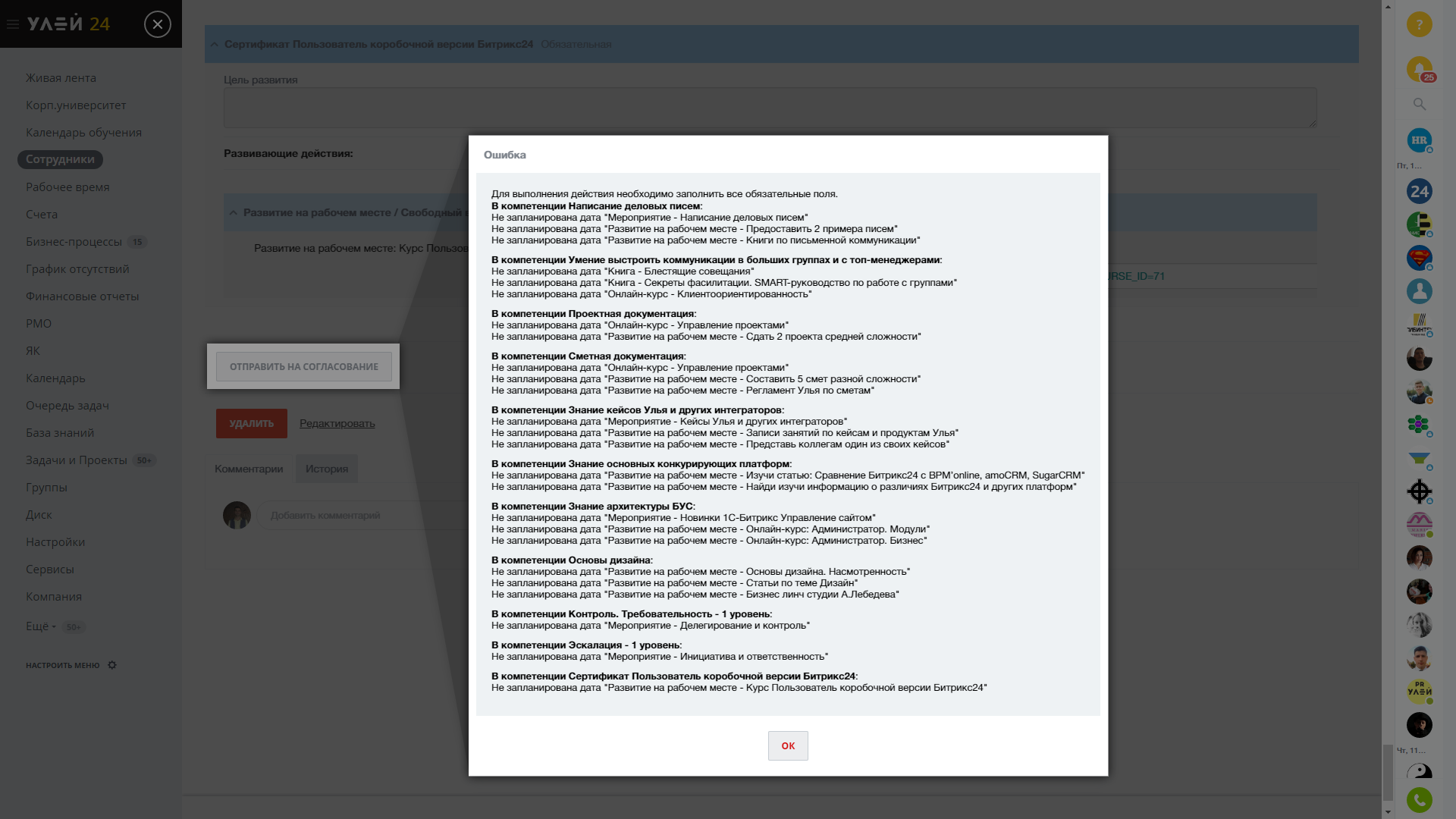1456x819 pixels.
Task: Open Задачи и Проекты
Action: pyautogui.click(x=76, y=460)
